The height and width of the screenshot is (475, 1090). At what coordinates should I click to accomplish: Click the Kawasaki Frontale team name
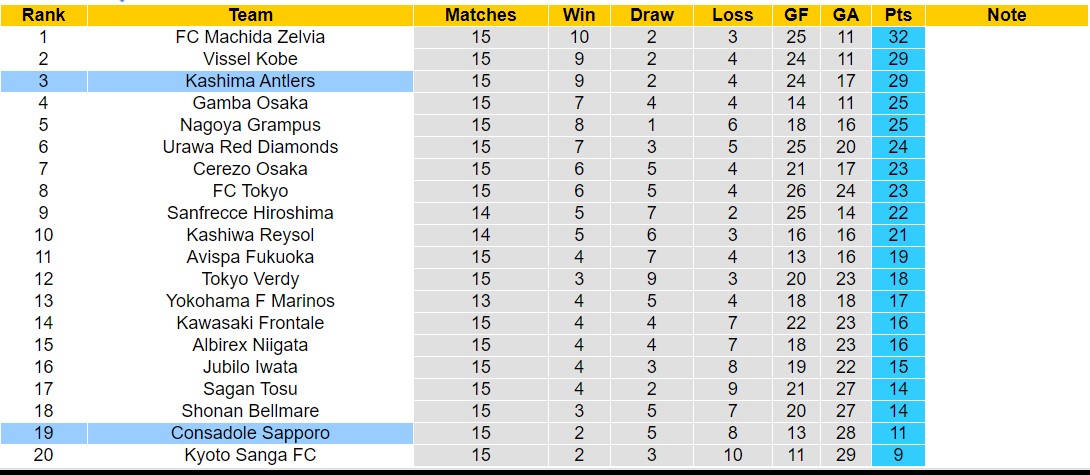(250, 323)
